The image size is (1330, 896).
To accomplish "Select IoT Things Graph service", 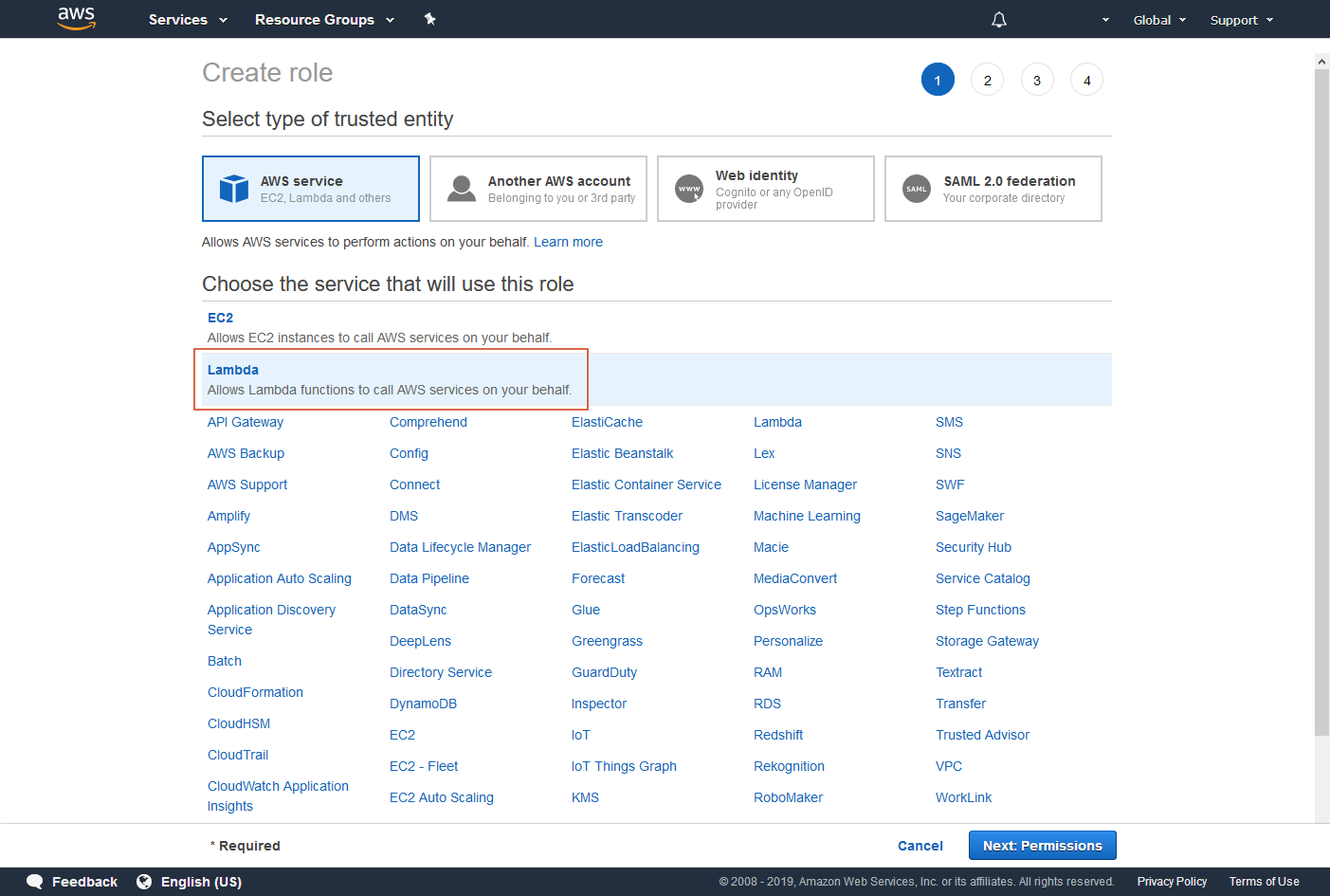I will [x=624, y=766].
